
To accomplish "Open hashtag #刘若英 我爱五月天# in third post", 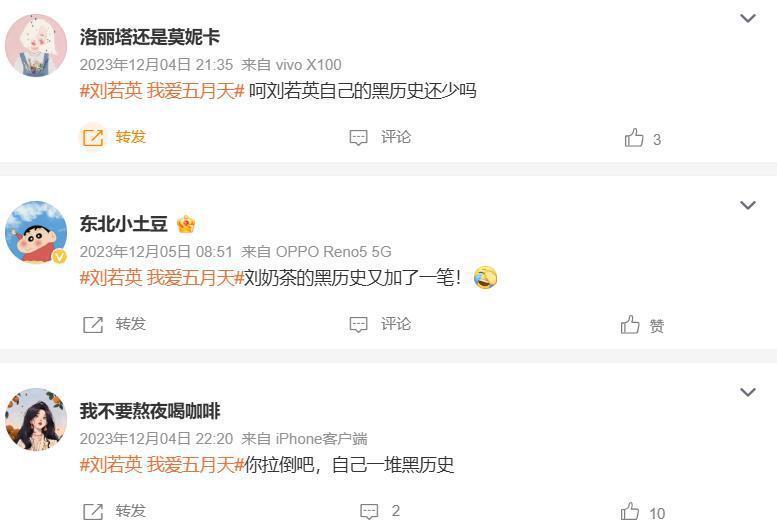I will [162, 465].
